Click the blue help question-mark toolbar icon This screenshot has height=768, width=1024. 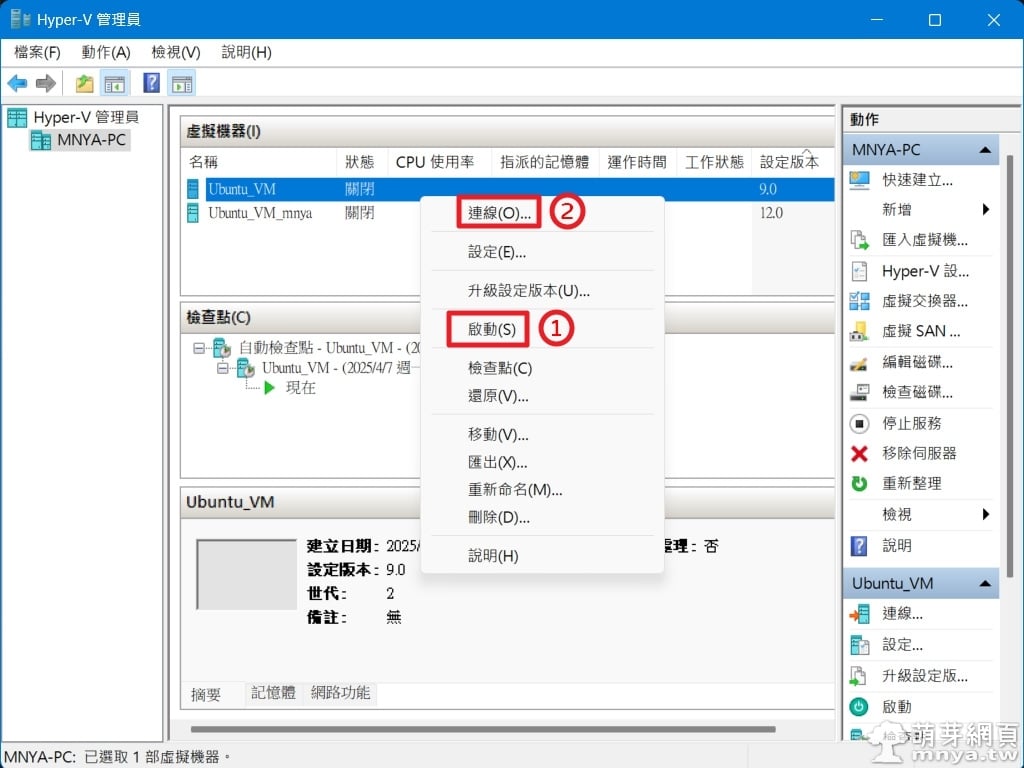152,83
